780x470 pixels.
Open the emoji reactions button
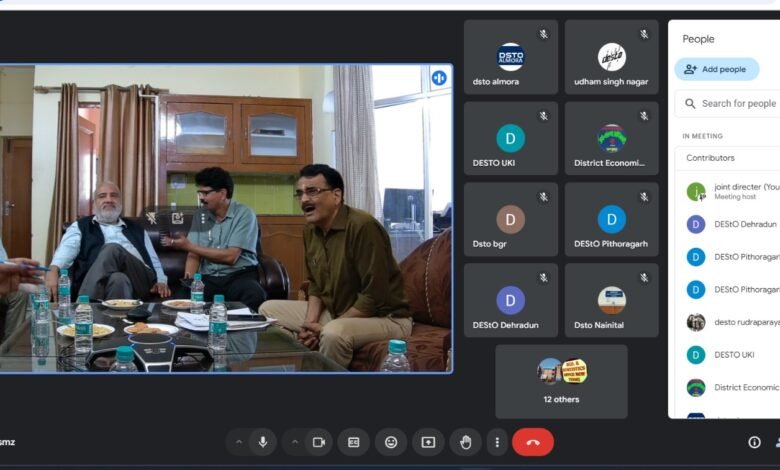tap(391, 442)
